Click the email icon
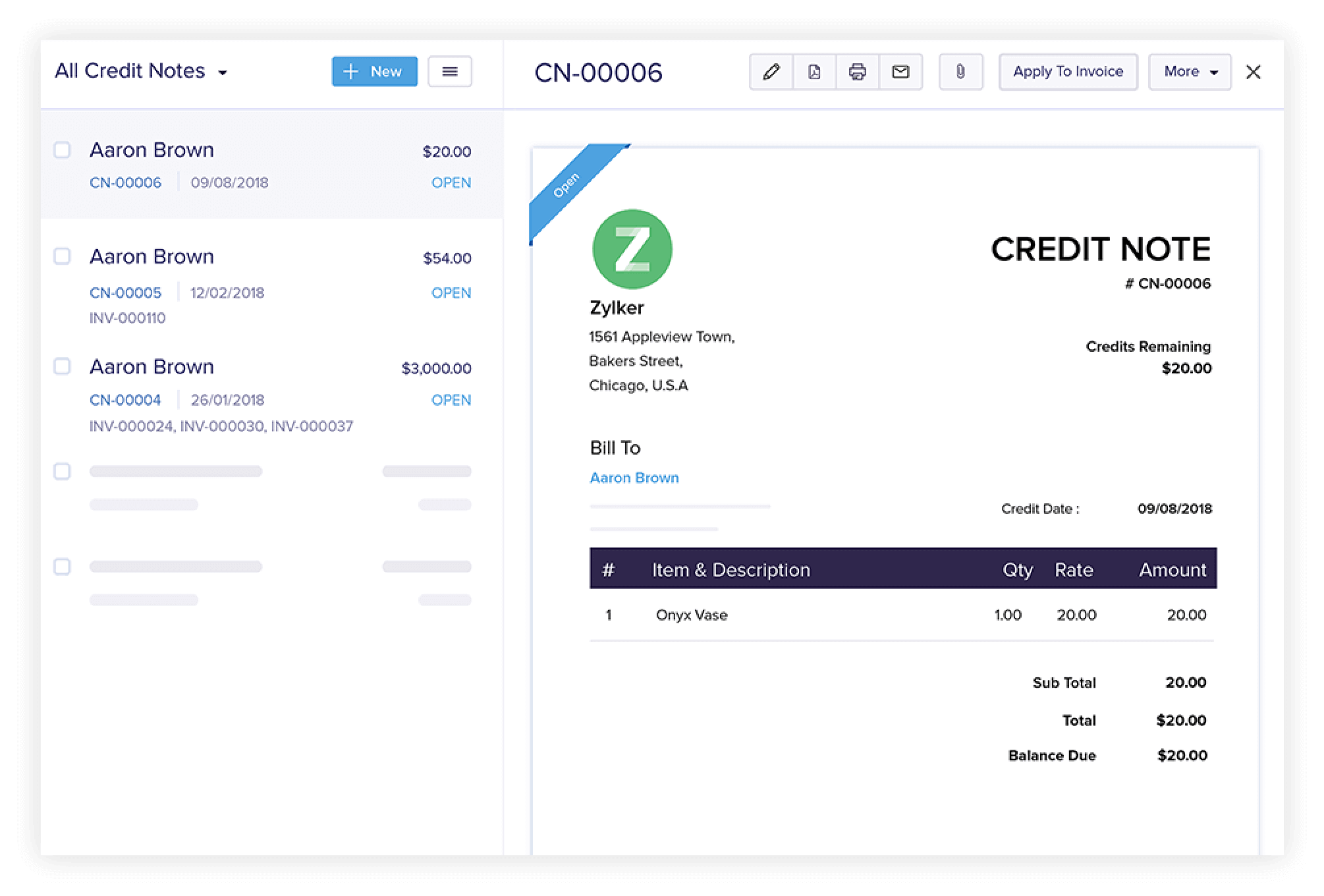 900,70
